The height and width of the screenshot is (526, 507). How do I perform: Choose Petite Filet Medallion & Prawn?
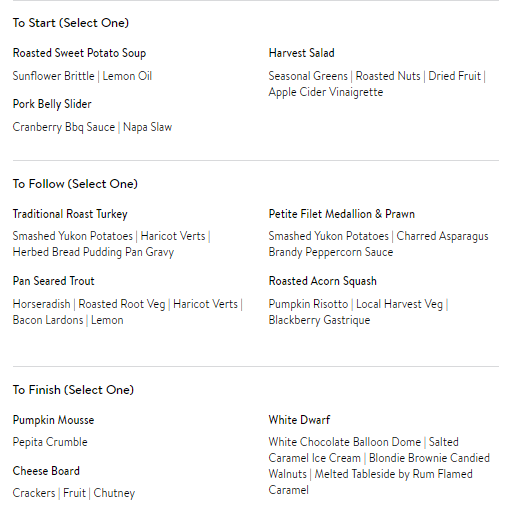click(342, 214)
